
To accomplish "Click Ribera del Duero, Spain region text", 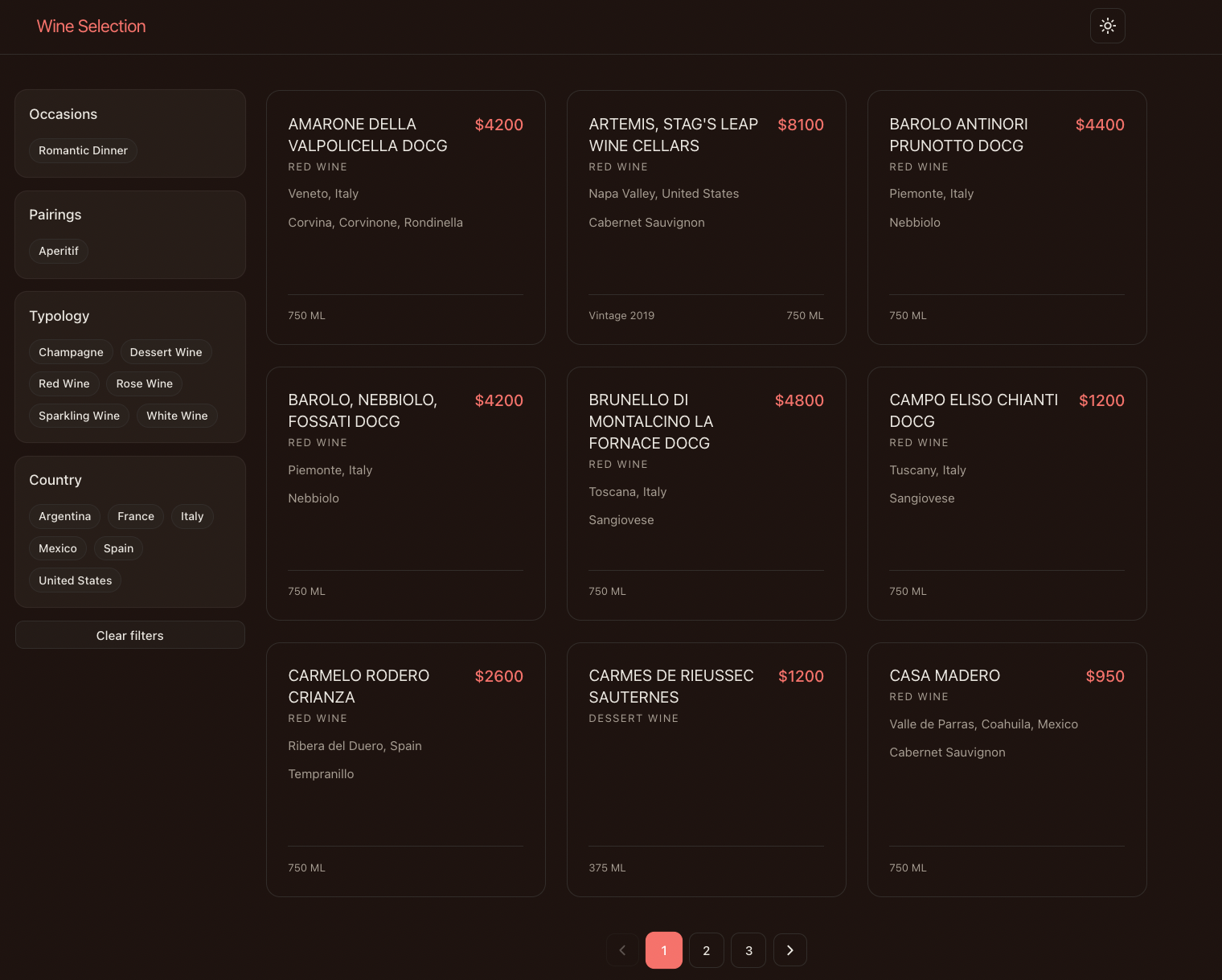I will [x=355, y=746].
